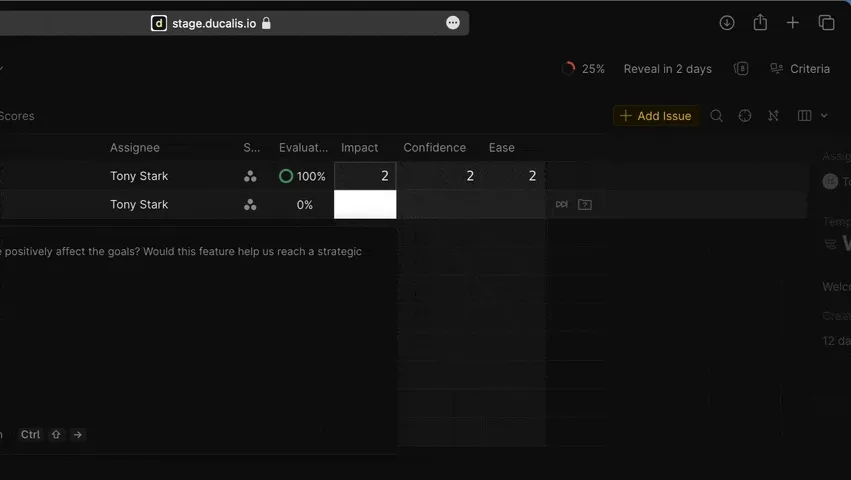Open the sort arrows icon in the toolbar
The width and height of the screenshot is (851, 480).
click(x=773, y=116)
